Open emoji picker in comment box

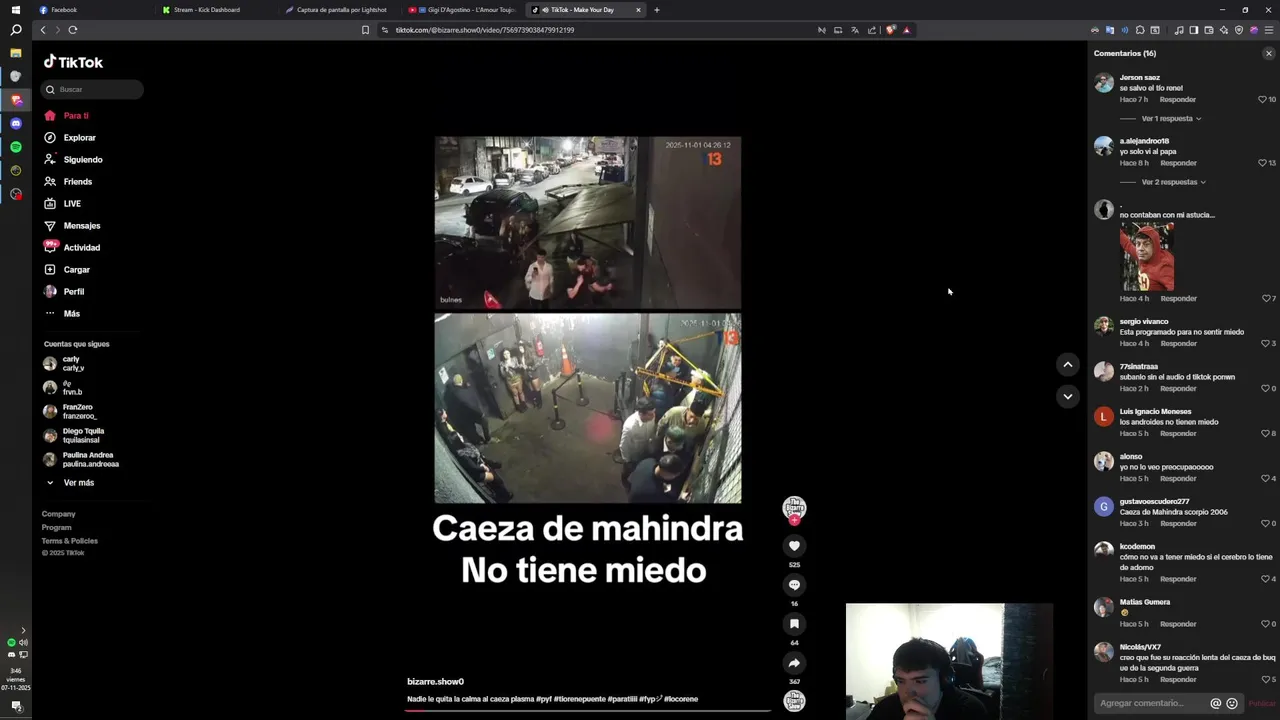coord(1232,703)
